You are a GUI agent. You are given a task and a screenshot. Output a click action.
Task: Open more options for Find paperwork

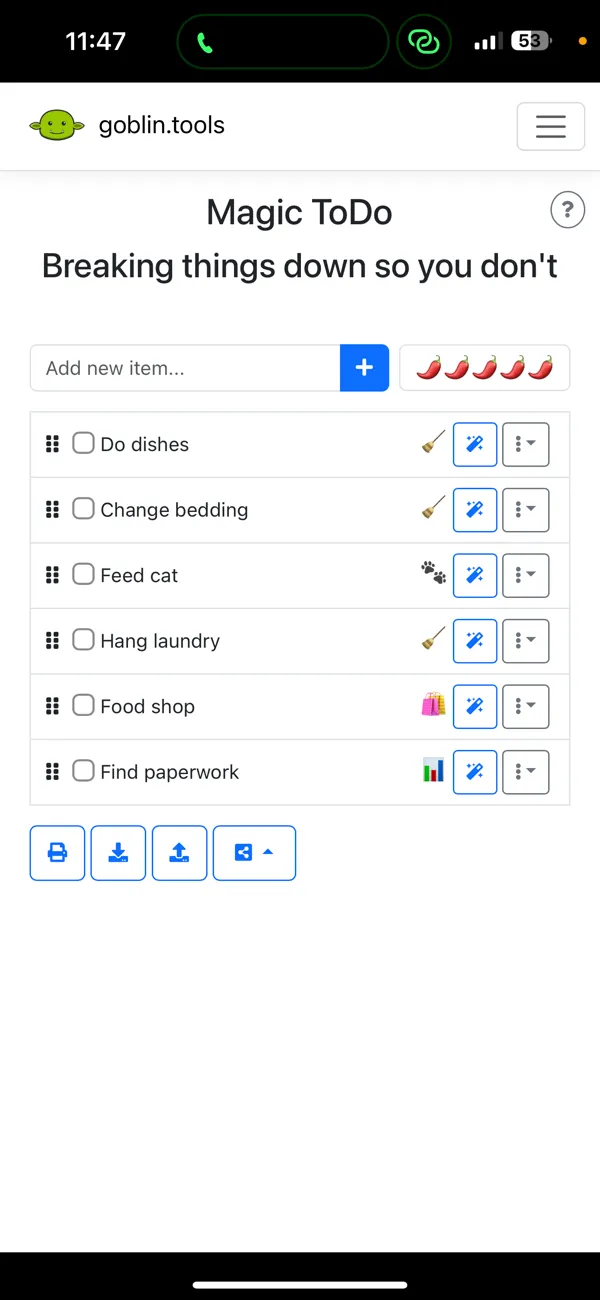pyautogui.click(x=526, y=772)
